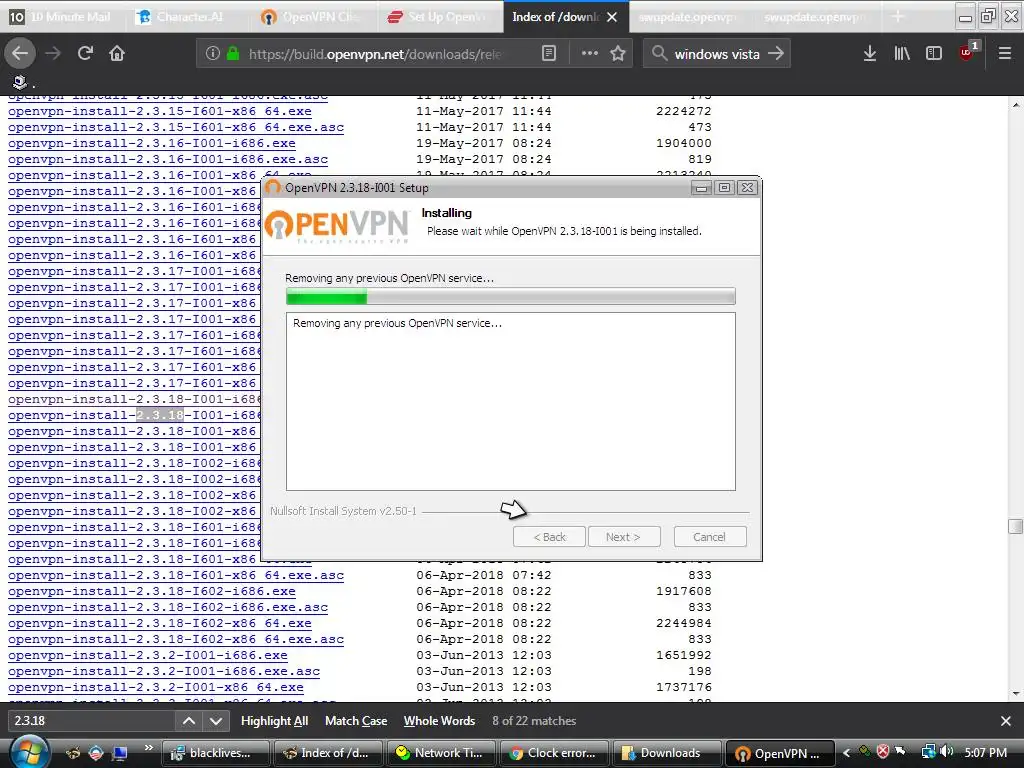This screenshot has height=768, width=1024.
Task: Toggle Whole Words in the find bar
Action: 439,721
